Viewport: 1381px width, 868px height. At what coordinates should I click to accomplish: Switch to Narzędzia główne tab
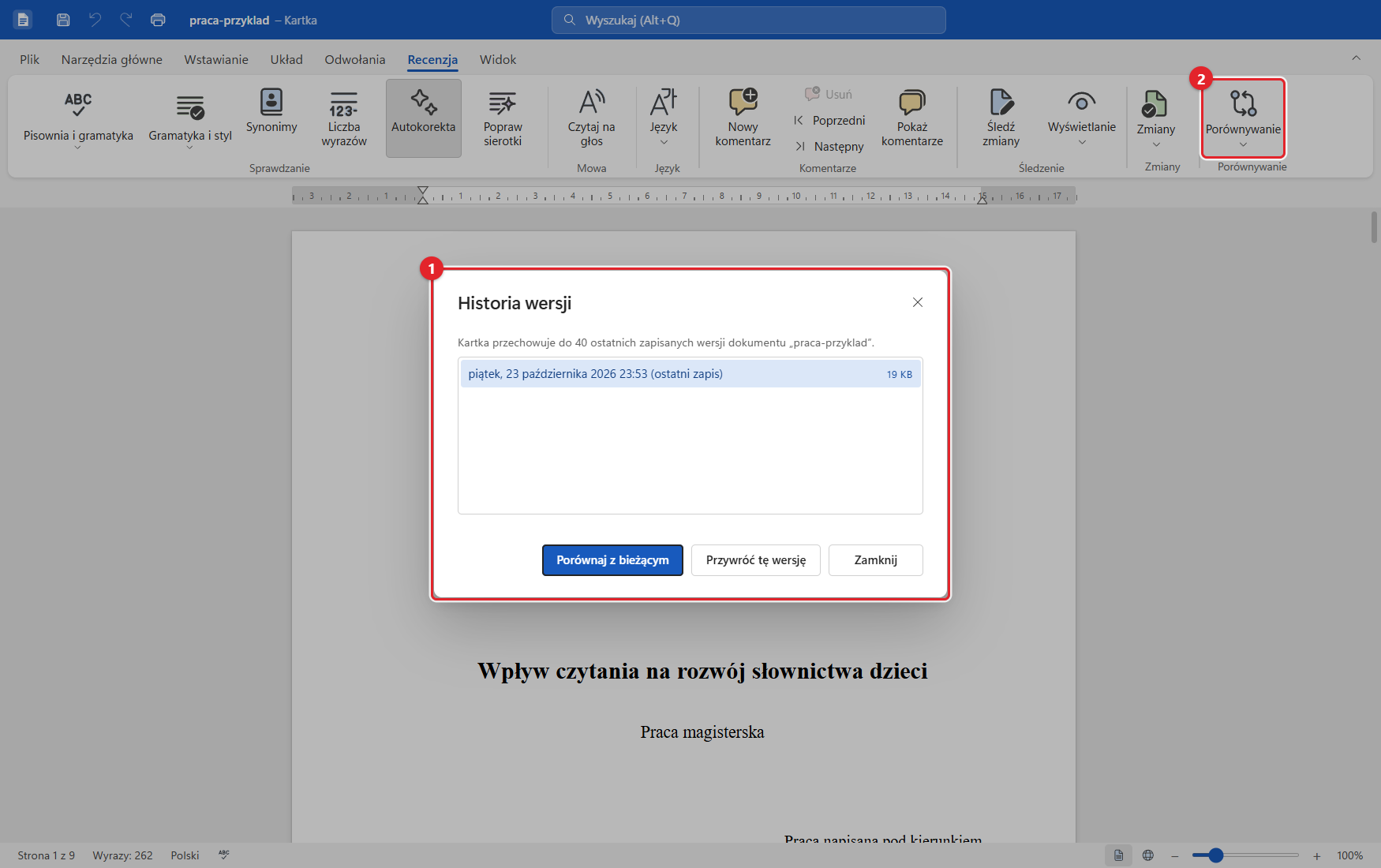112,59
